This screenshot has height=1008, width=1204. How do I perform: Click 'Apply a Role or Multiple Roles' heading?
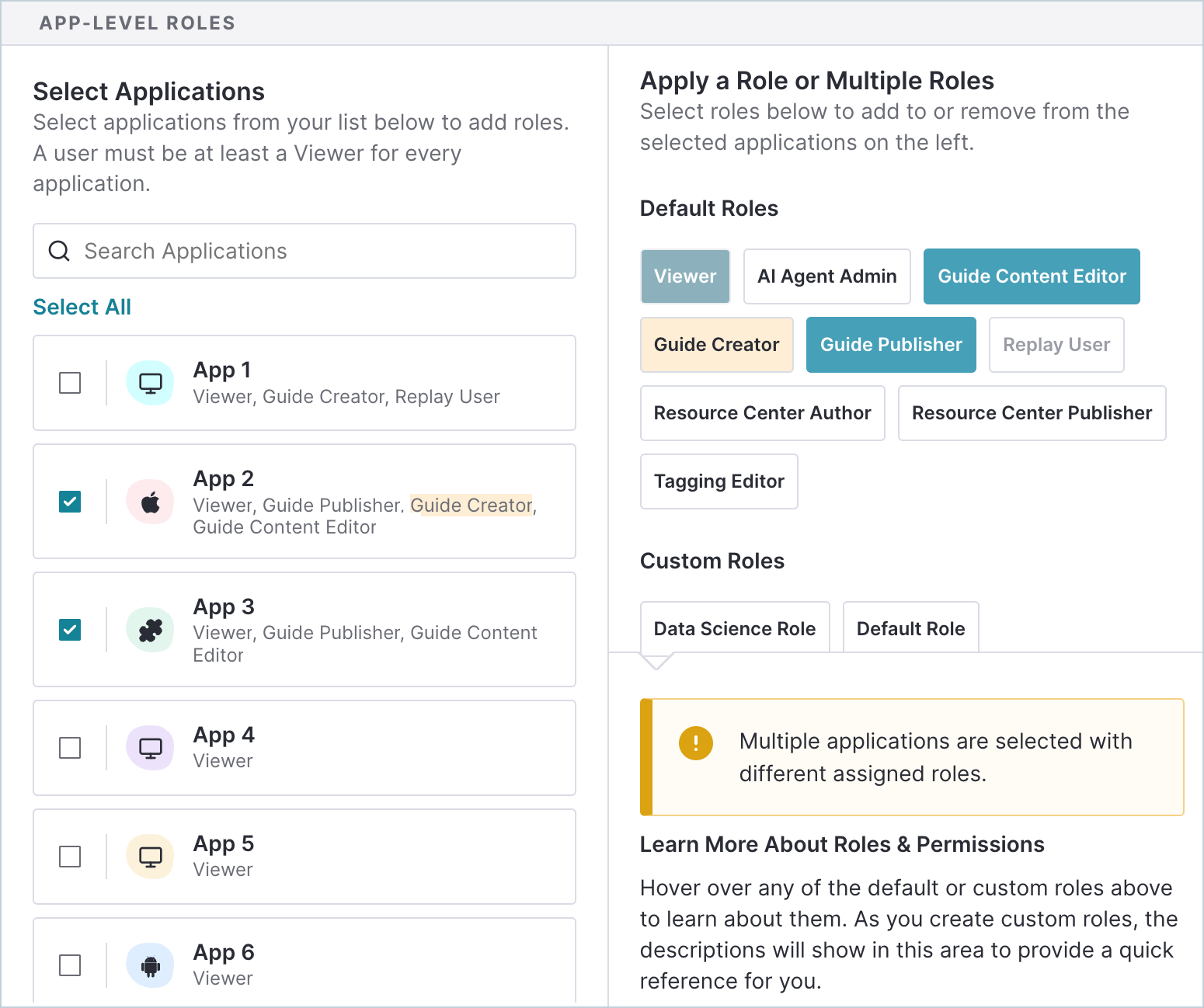pos(817,81)
